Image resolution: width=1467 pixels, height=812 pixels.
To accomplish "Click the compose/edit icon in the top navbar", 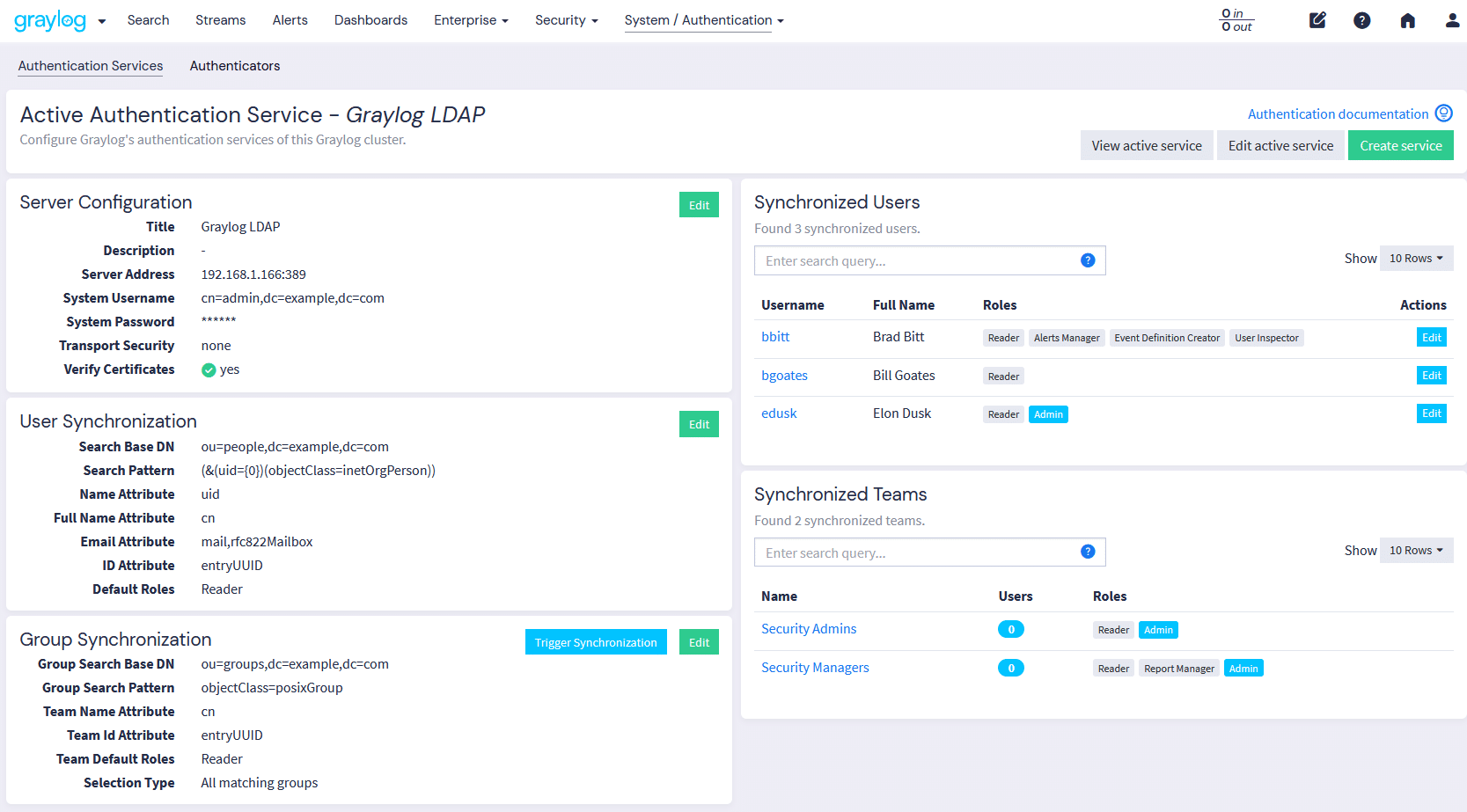I will [1317, 19].
